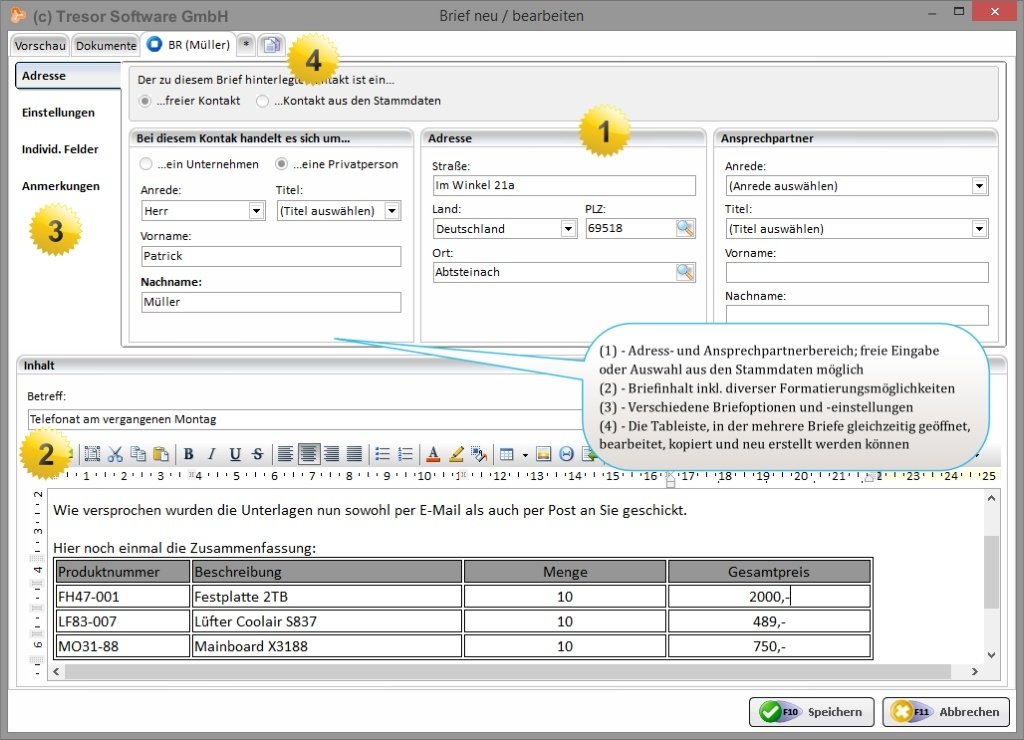Switch to the Vorschau tab
1024x740 pixels.
point(40,45)
